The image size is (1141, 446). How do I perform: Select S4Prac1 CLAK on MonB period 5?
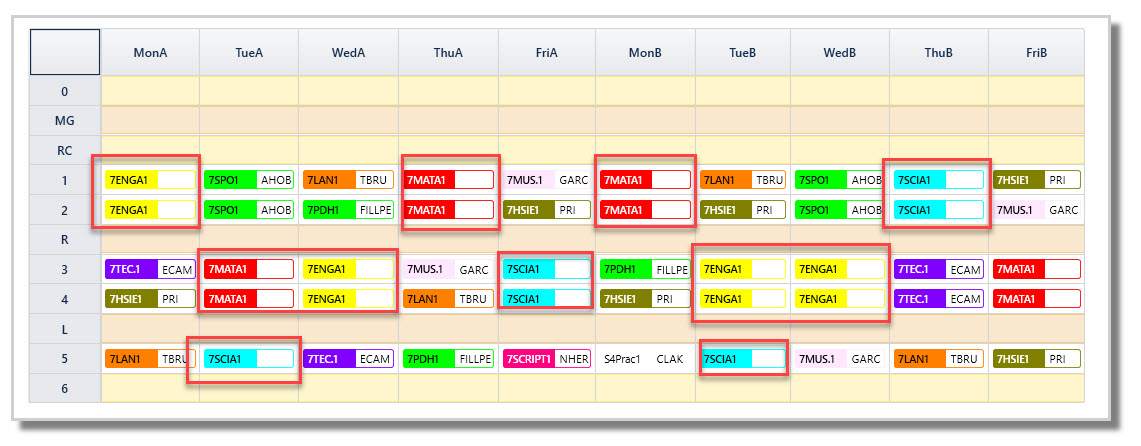[644, 359]
